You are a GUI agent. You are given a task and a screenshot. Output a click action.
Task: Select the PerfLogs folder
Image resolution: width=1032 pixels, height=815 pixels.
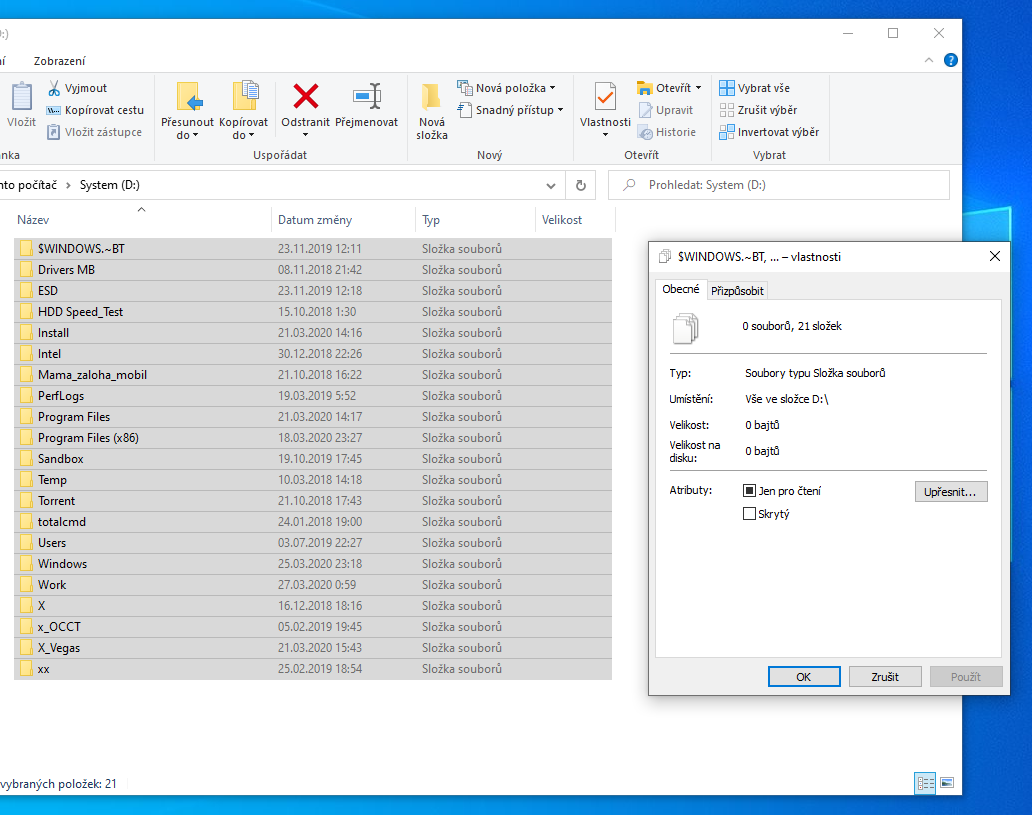coord(313,396)
